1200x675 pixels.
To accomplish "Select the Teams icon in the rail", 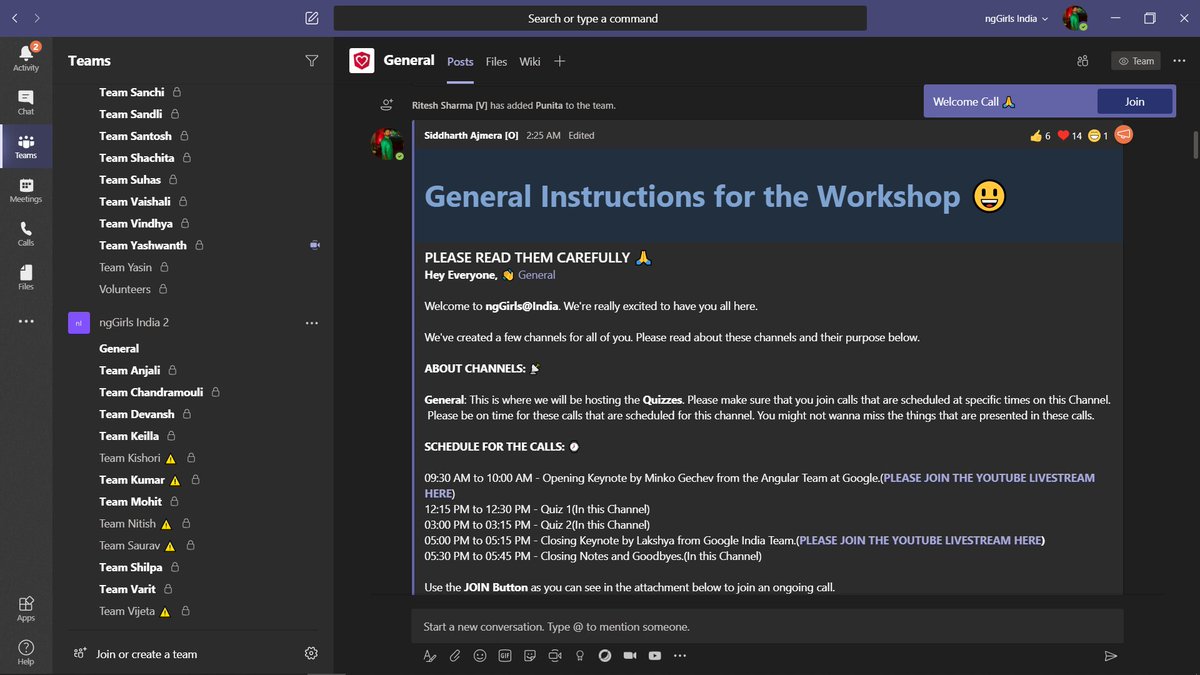I will pos(26,146).
